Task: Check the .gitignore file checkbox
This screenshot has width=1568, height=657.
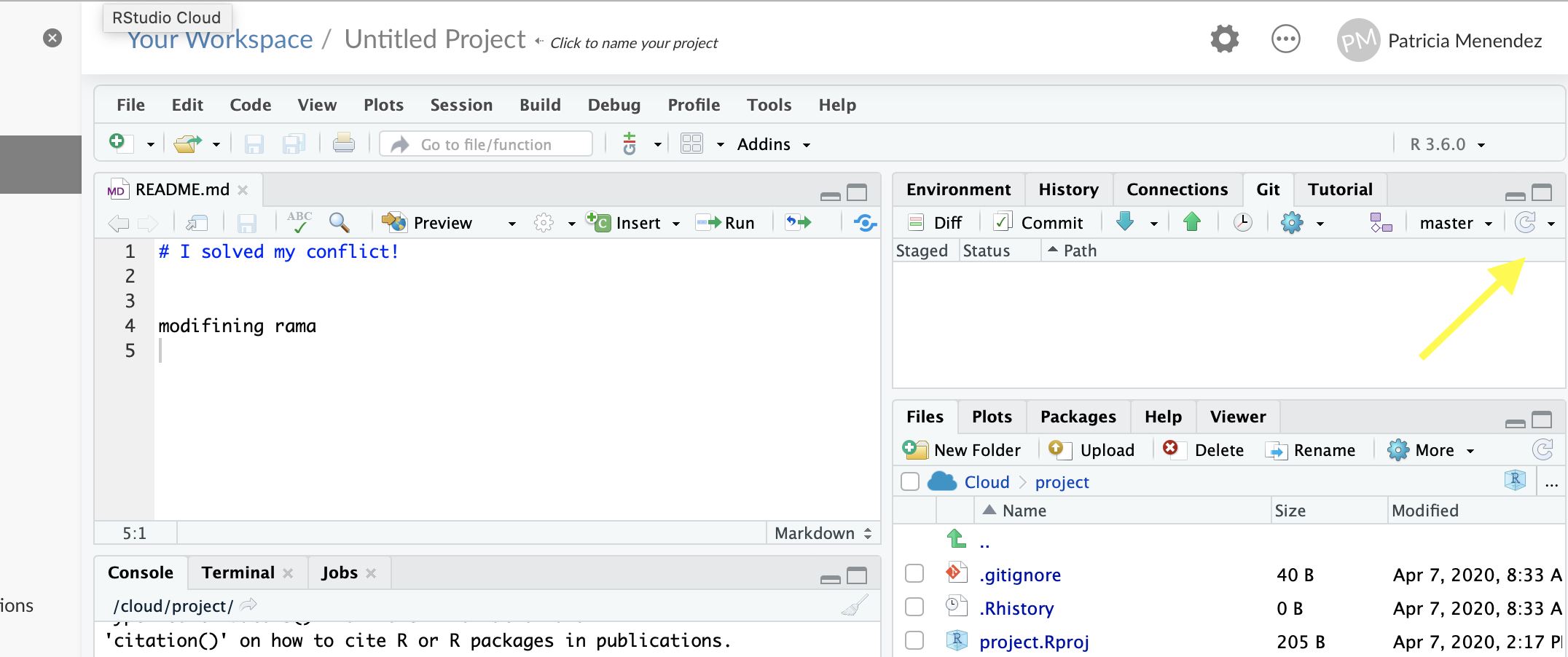Action: [914, 574]
